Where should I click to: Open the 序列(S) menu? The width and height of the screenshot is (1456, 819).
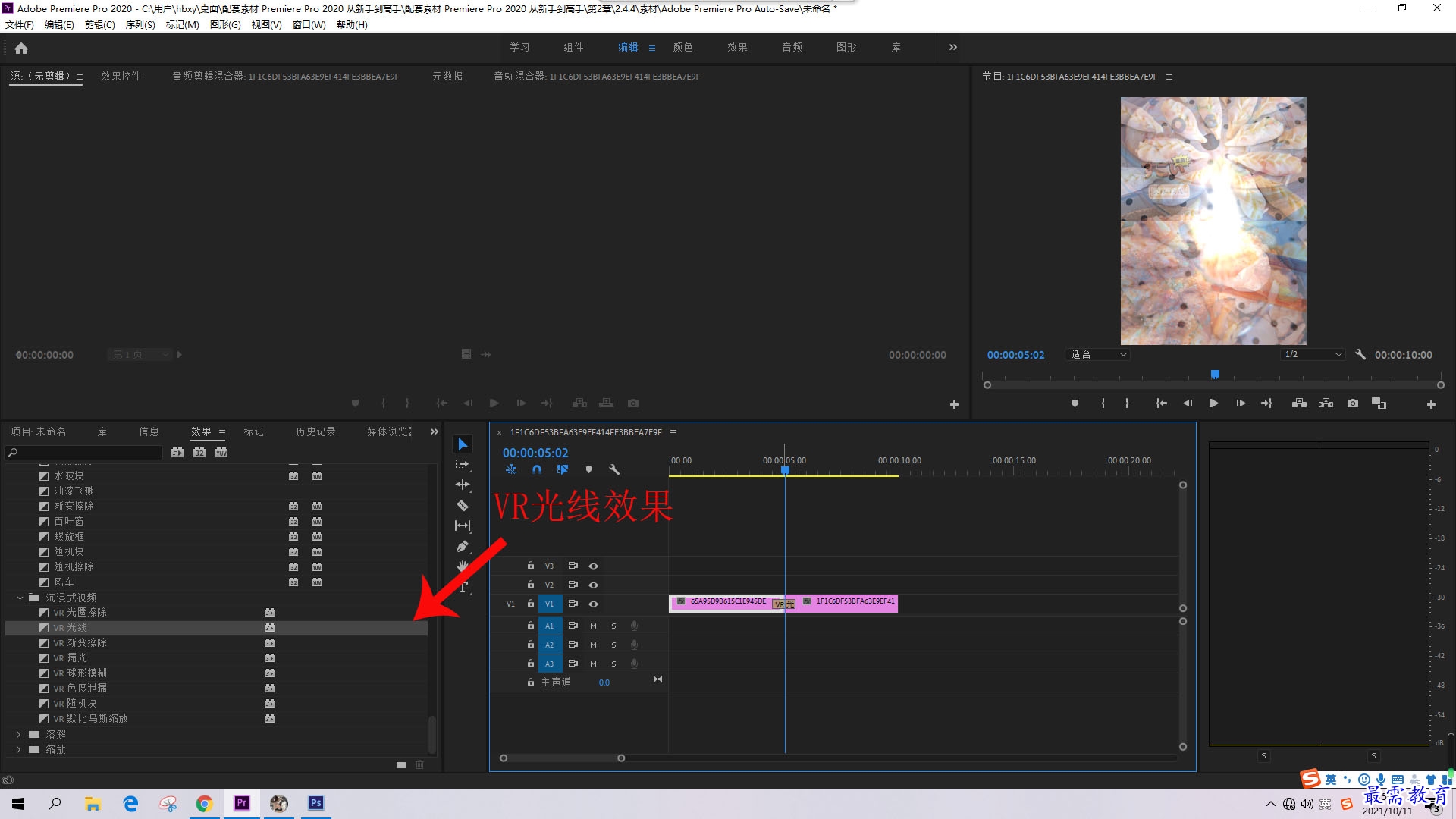[140, 25]
